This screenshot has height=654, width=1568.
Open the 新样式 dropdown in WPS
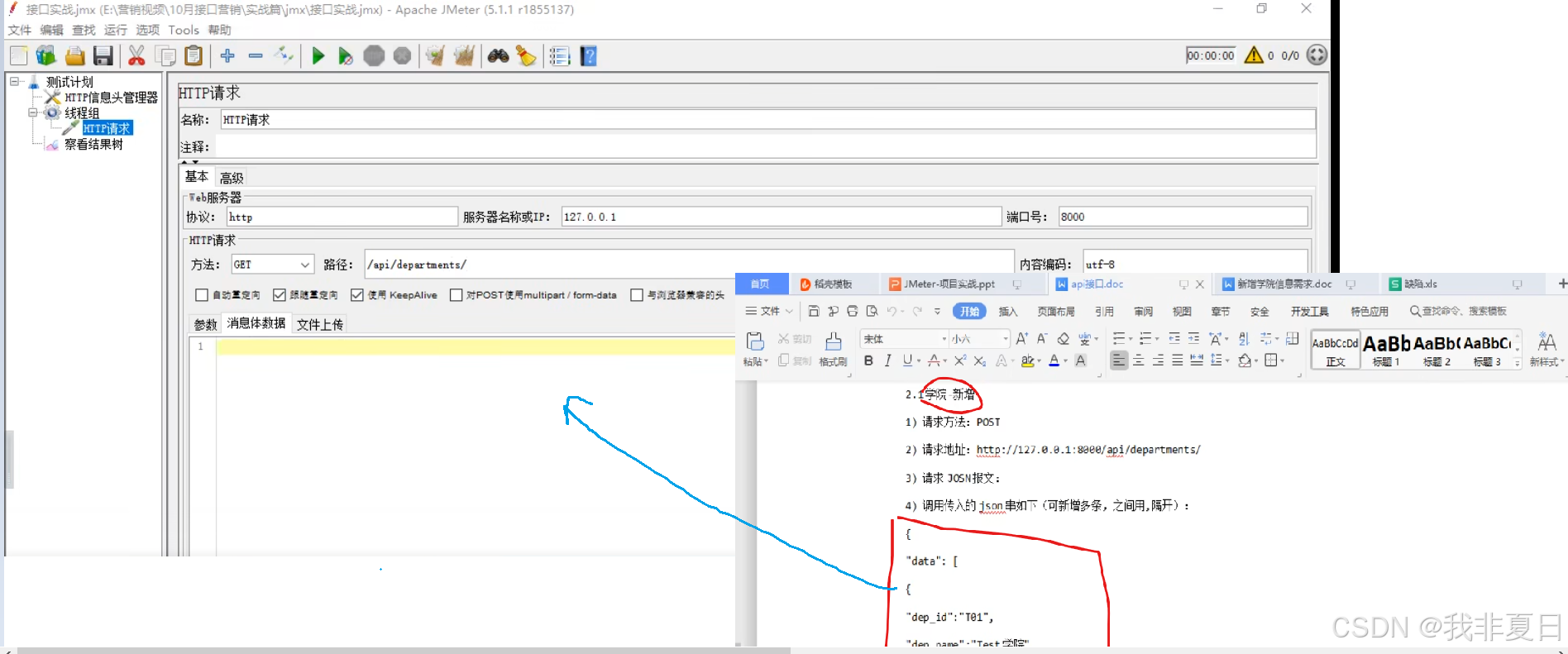pos(1546,349)
